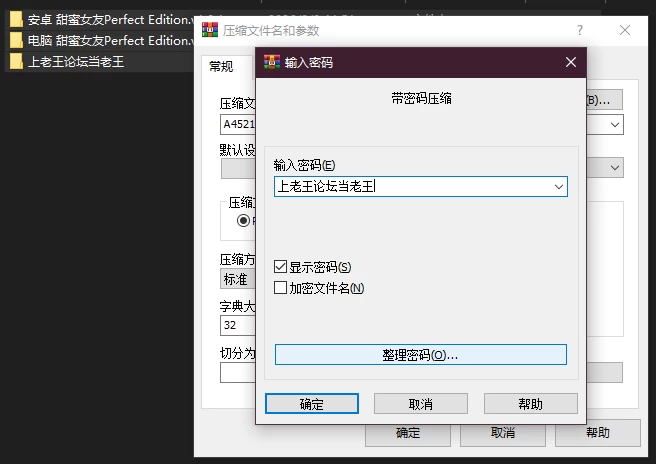Select the radio button under 压缩 format group
The image size is (656, 464).
coord(243,220)
